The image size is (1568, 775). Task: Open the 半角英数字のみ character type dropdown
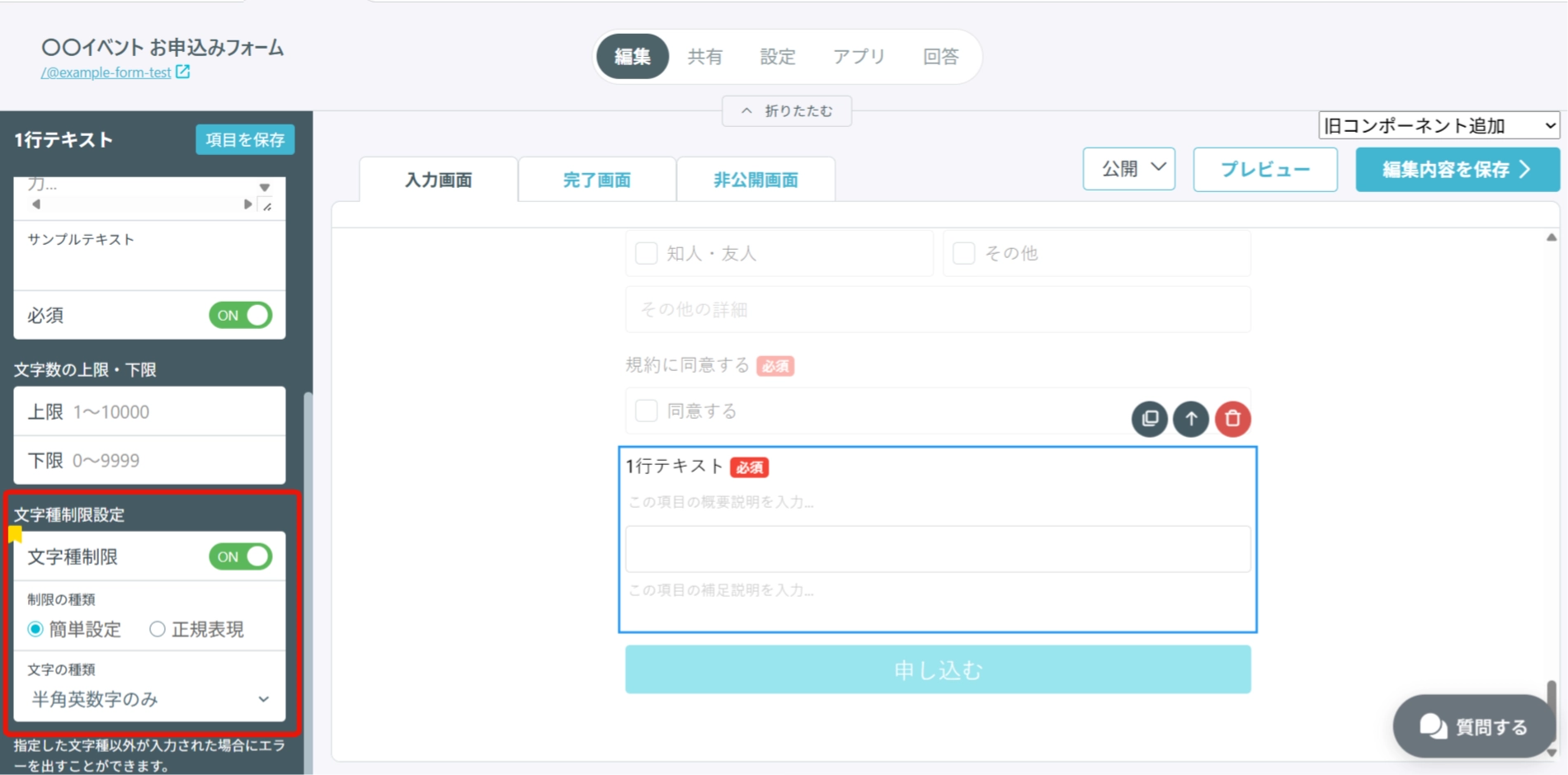point(150,699)
